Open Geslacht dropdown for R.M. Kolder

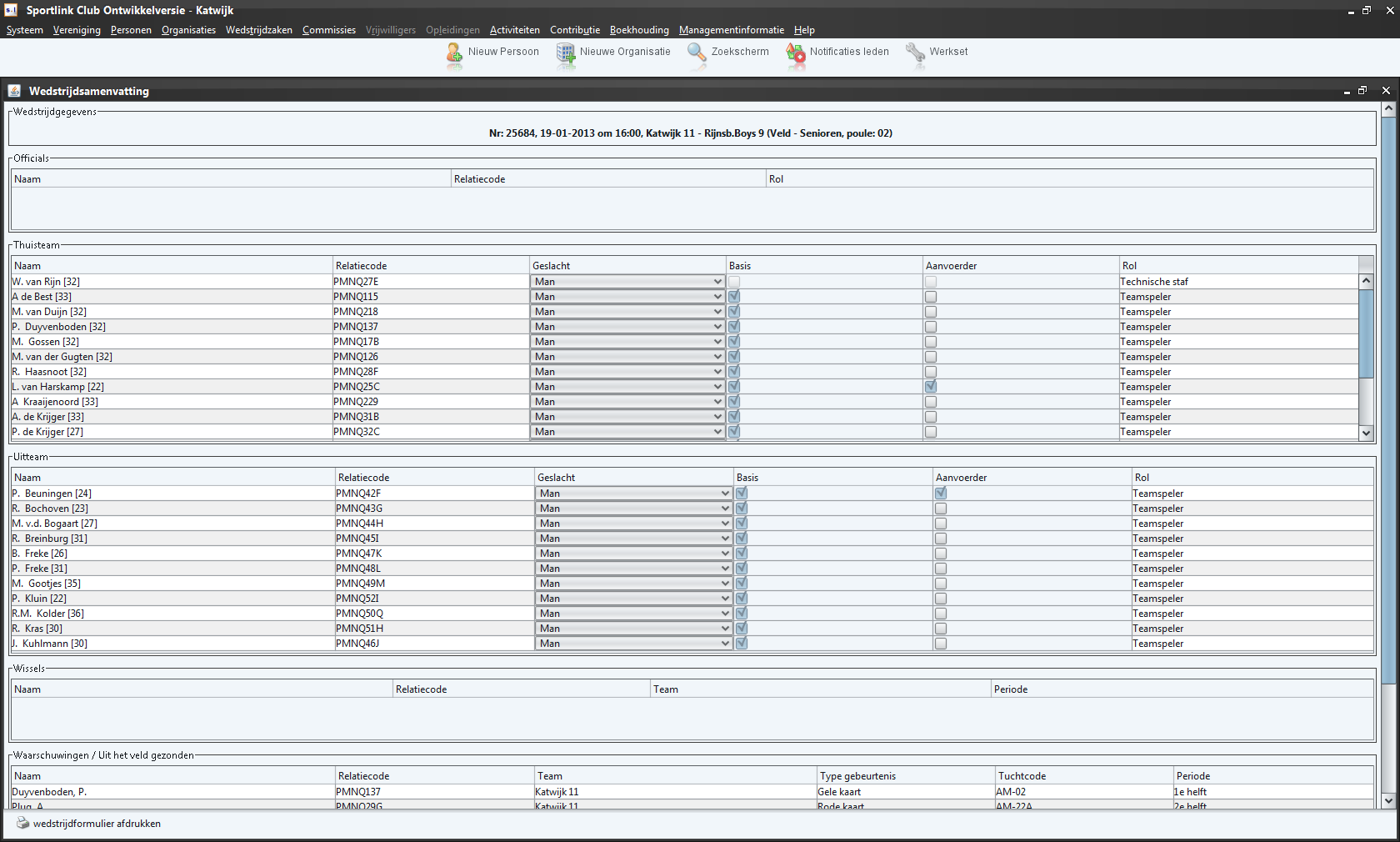click(634, 614)
